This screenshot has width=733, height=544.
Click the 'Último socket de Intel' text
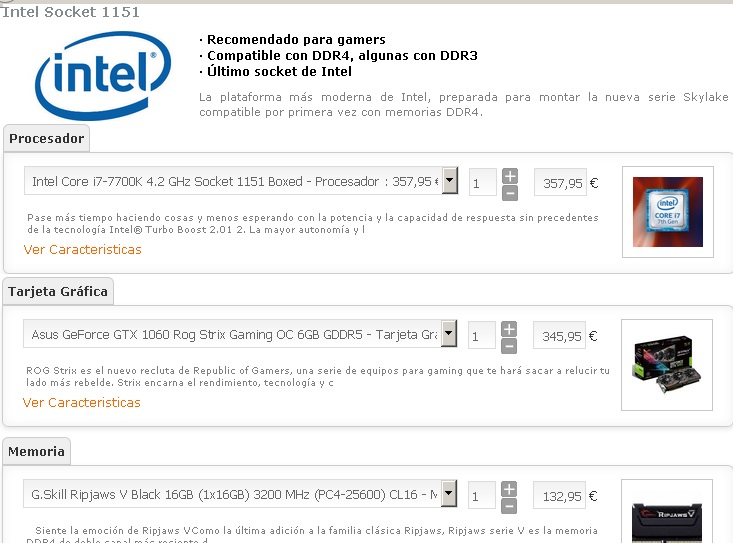coord(280,71)
